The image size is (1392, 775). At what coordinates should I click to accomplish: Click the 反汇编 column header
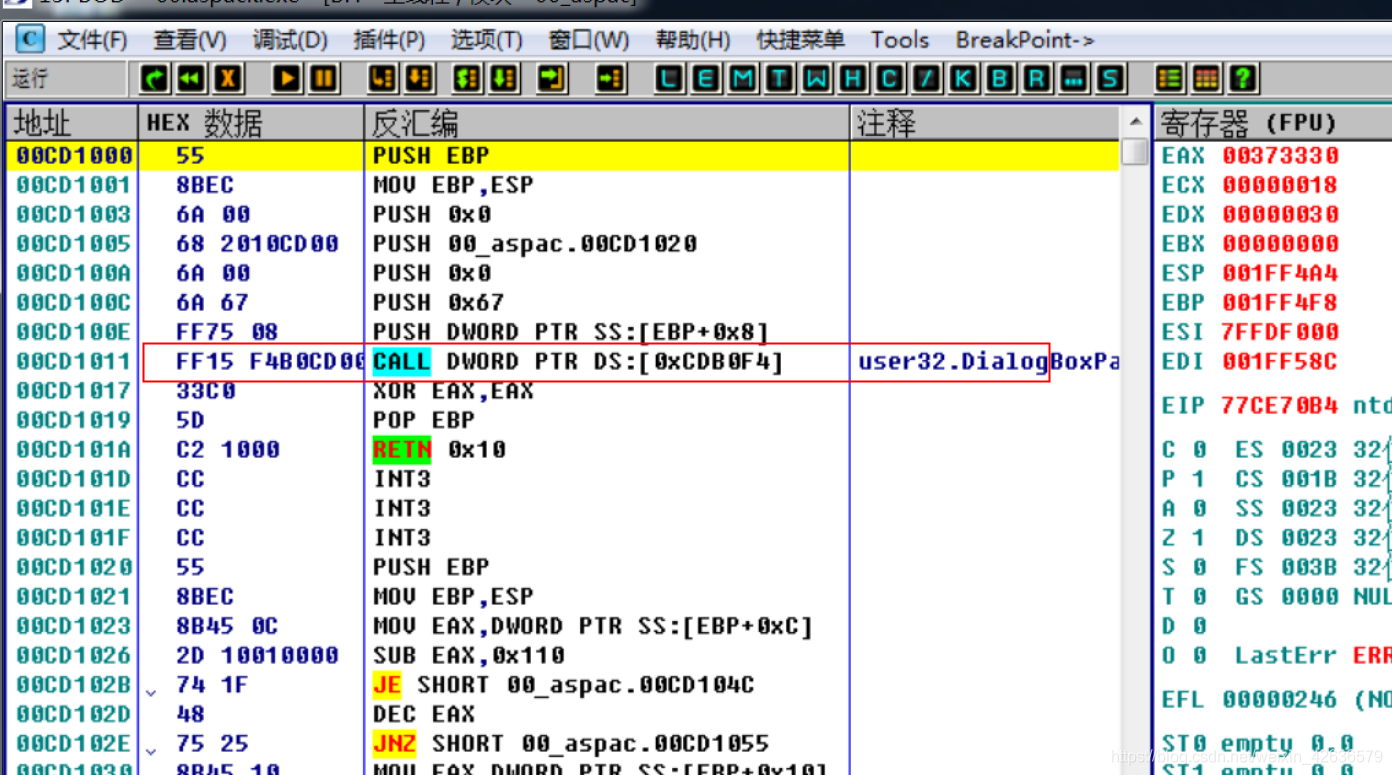608,124
